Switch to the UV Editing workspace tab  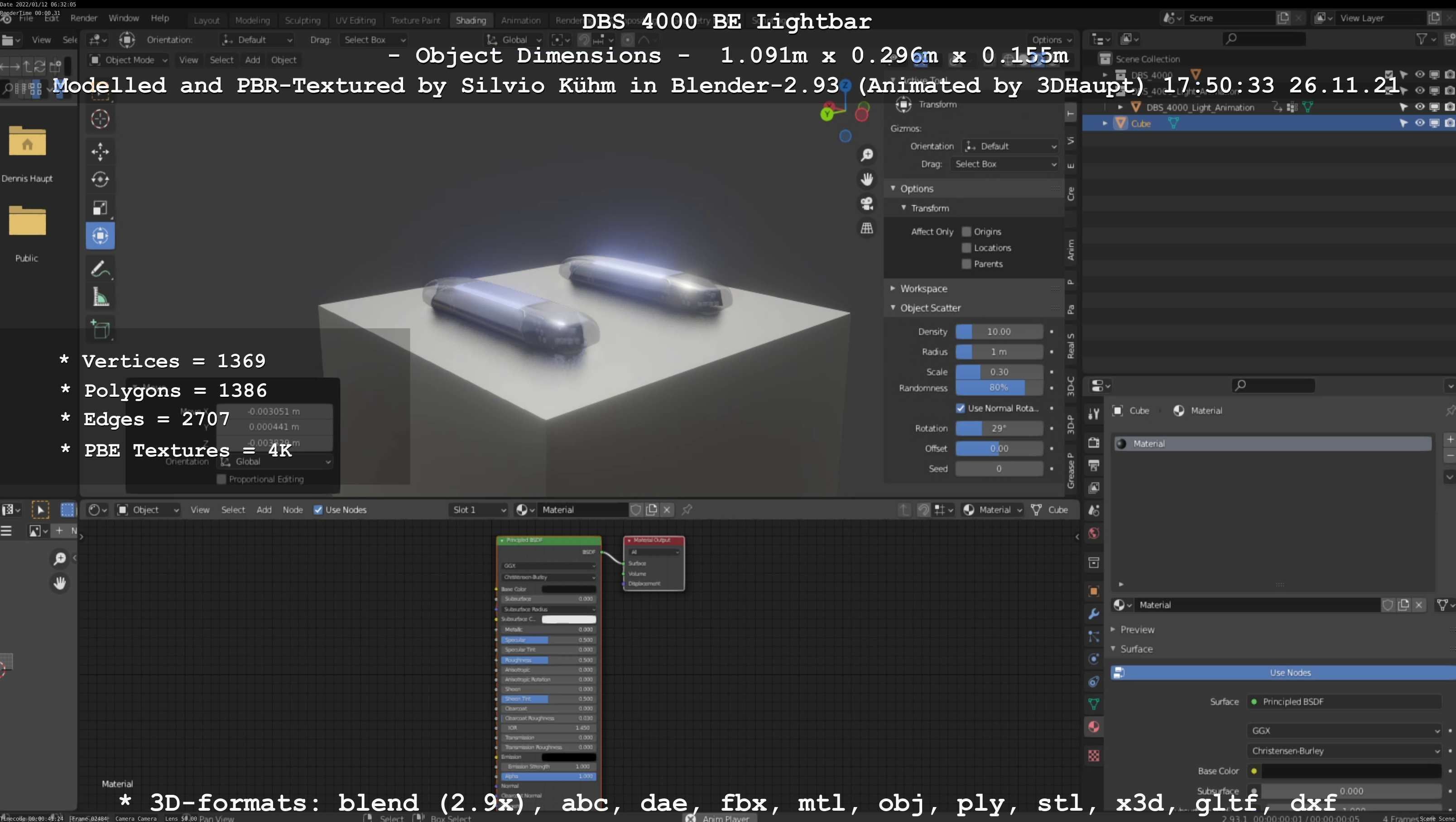tap(356, 20)
